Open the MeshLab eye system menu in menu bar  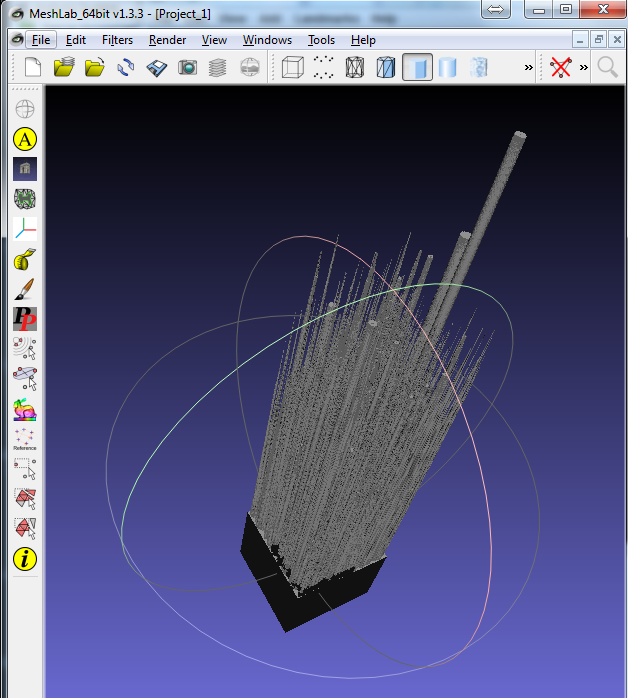(x=16, y=40)
